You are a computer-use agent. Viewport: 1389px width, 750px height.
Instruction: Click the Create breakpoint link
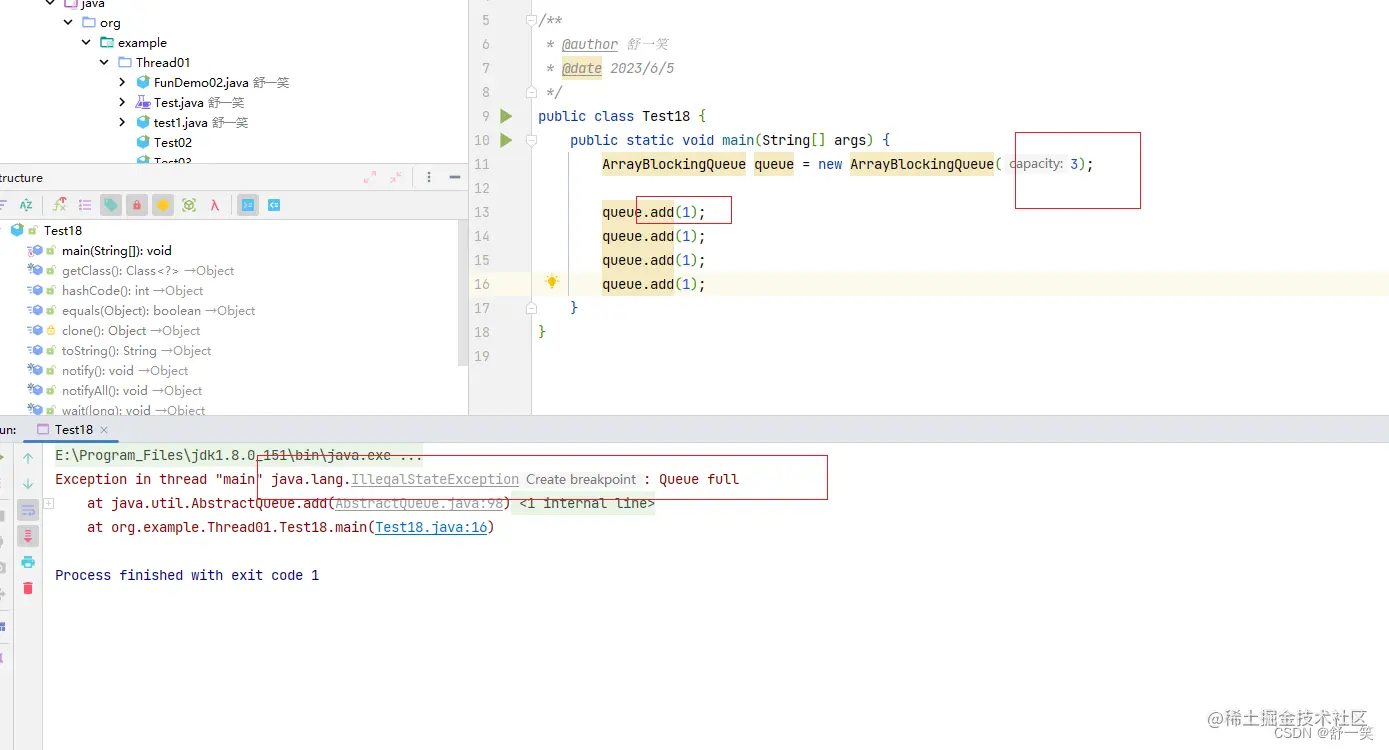(x=581, y=479)
